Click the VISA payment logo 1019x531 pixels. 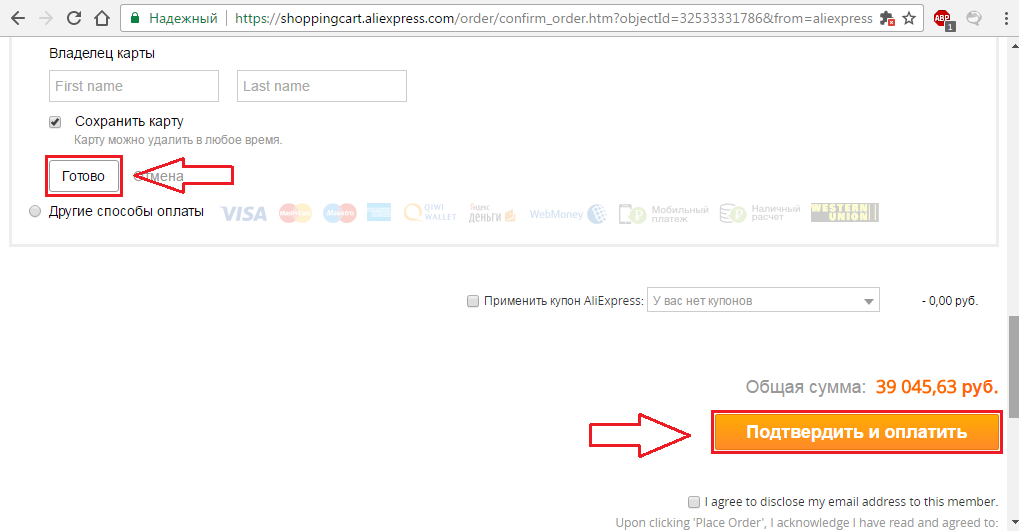[244, 213]
